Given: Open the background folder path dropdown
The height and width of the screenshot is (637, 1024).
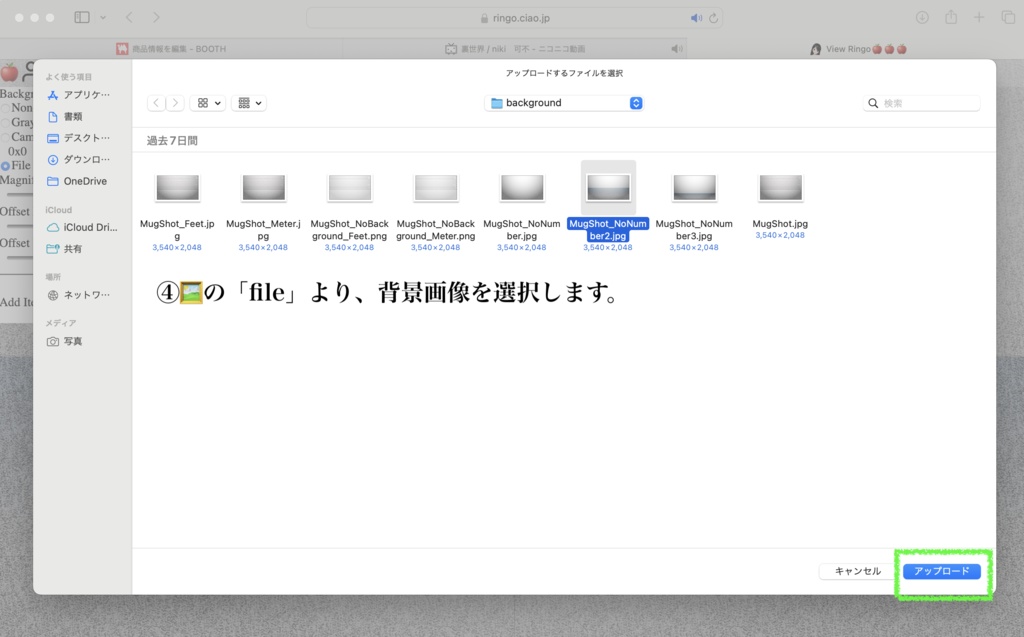Looking at the screenshot, I should point(564,103).
